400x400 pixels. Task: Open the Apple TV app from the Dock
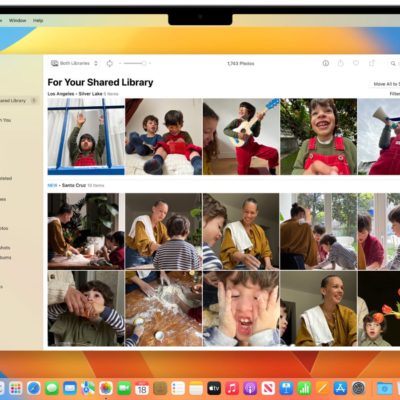tap(214, 388)
